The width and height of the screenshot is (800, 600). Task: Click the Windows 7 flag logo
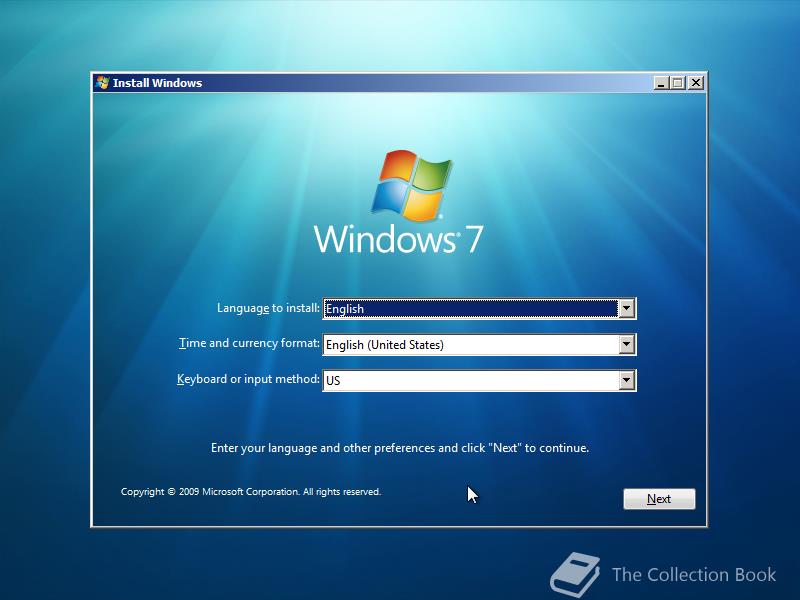point(412,185)
